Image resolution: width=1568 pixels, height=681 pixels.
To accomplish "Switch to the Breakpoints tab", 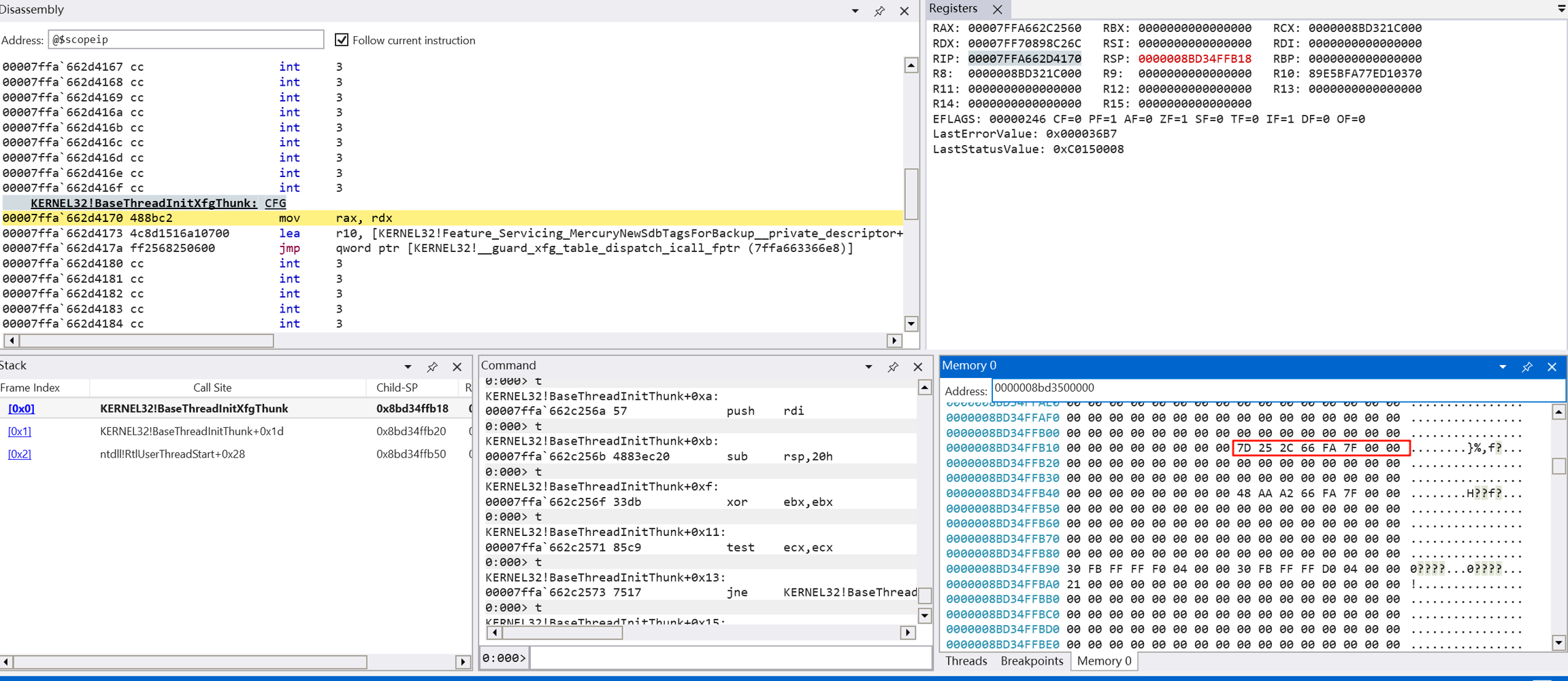I will coord(1031,661).
